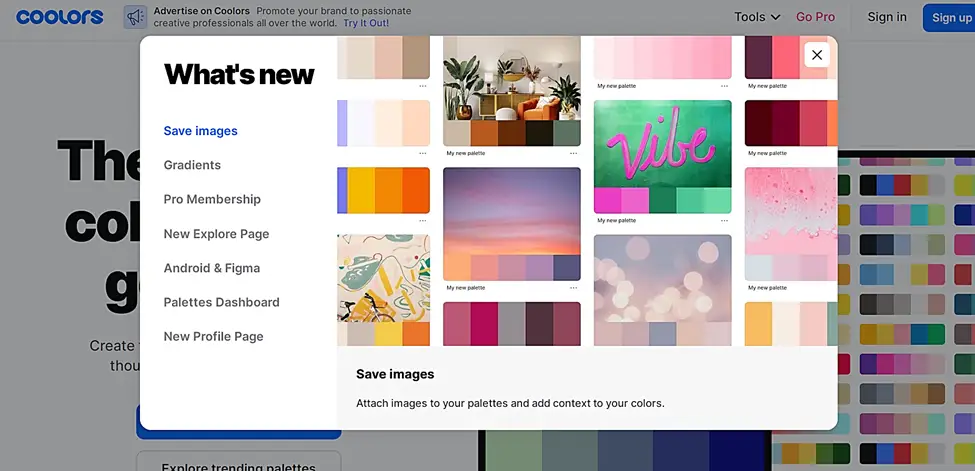The height and width of the screenshot is (471, 975).
Task: Open options menu under the sunset palette
Action: [573, 287]
